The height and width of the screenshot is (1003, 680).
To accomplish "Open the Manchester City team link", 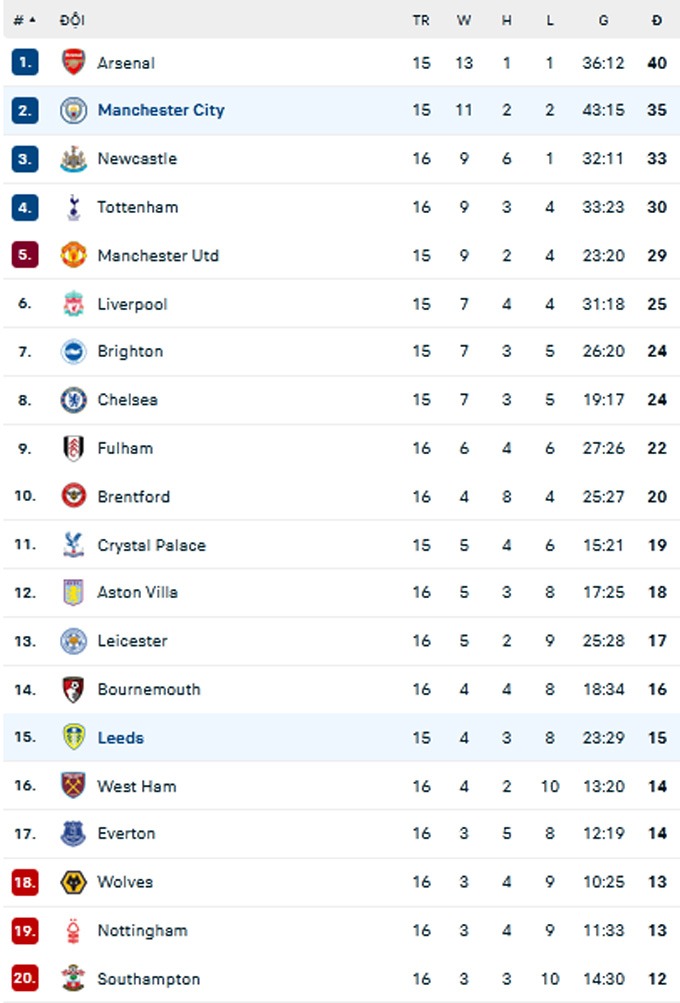I will [x=160, y=110].
